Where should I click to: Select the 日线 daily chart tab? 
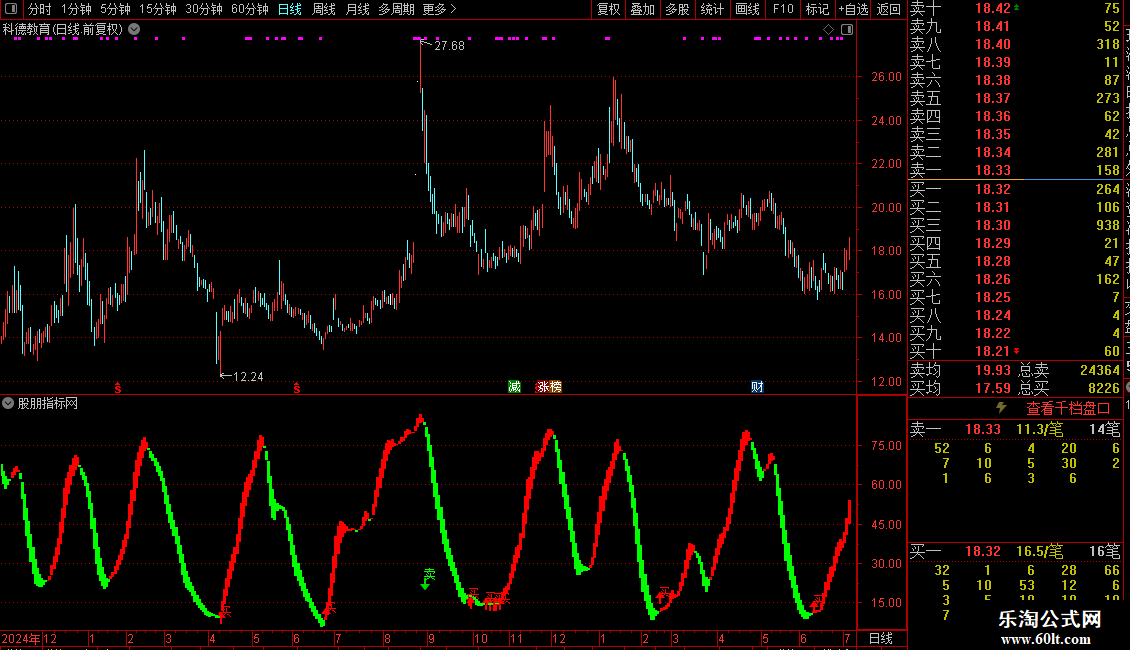[290, 9]
